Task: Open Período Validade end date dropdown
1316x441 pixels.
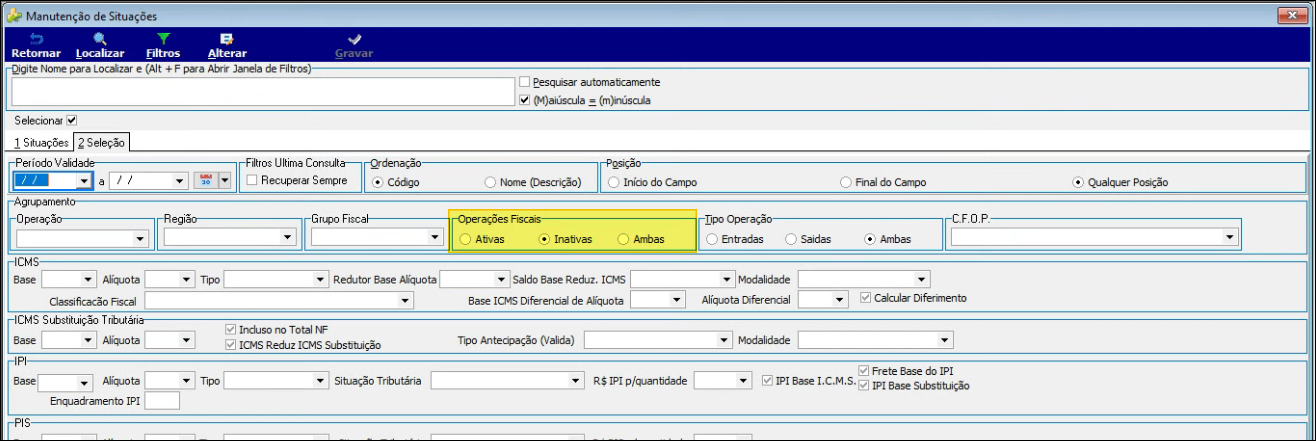Action: pyautogui.click(x=179, y=181)
